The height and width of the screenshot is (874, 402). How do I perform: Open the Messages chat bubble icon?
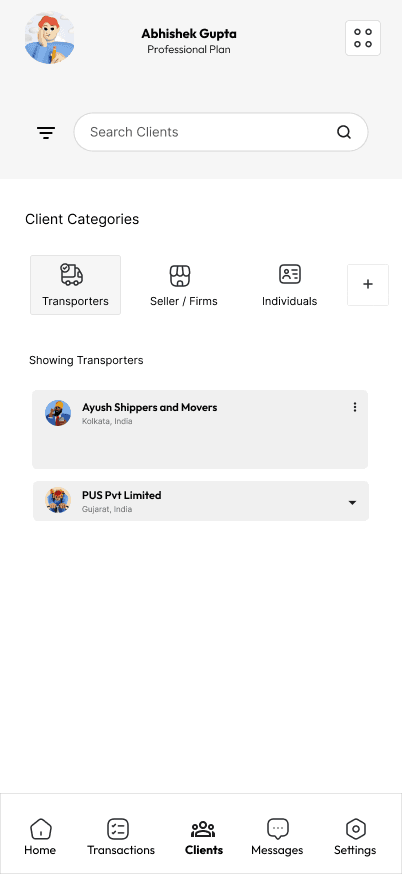[277, 829]
